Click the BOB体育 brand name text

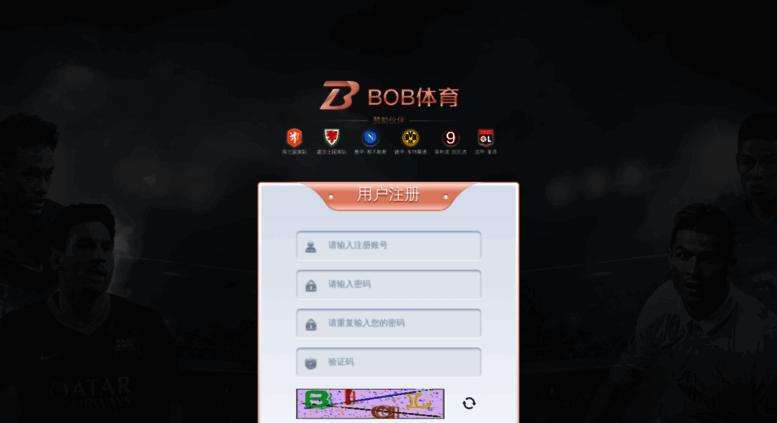point(413,97)
